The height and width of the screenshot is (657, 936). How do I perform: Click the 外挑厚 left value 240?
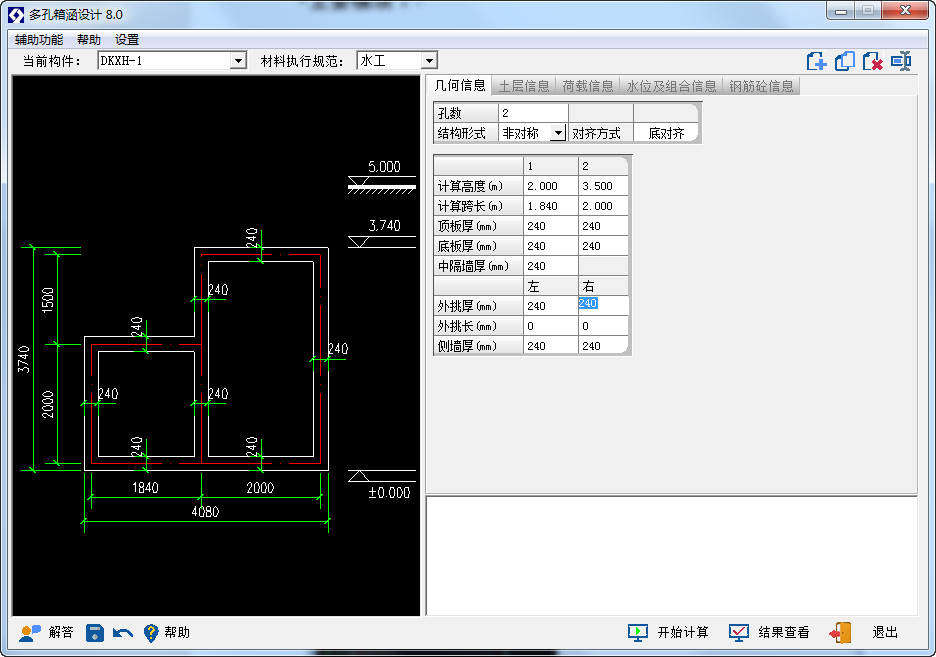click(x=550, y=306)
